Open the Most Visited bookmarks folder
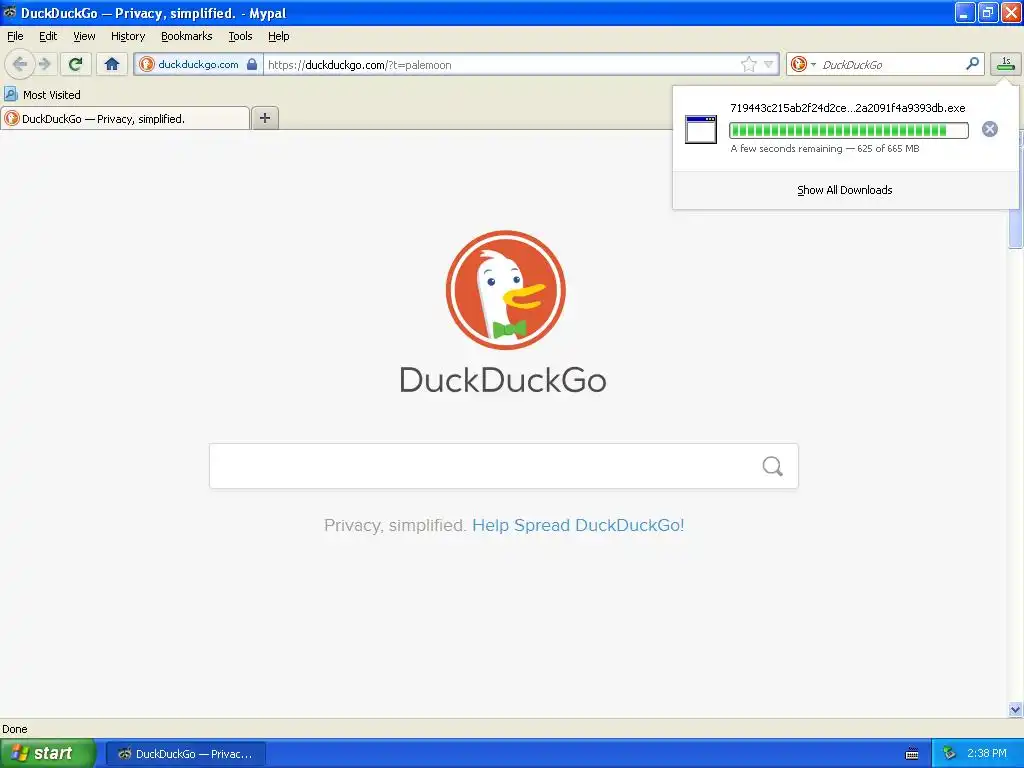 coord(42,95)
